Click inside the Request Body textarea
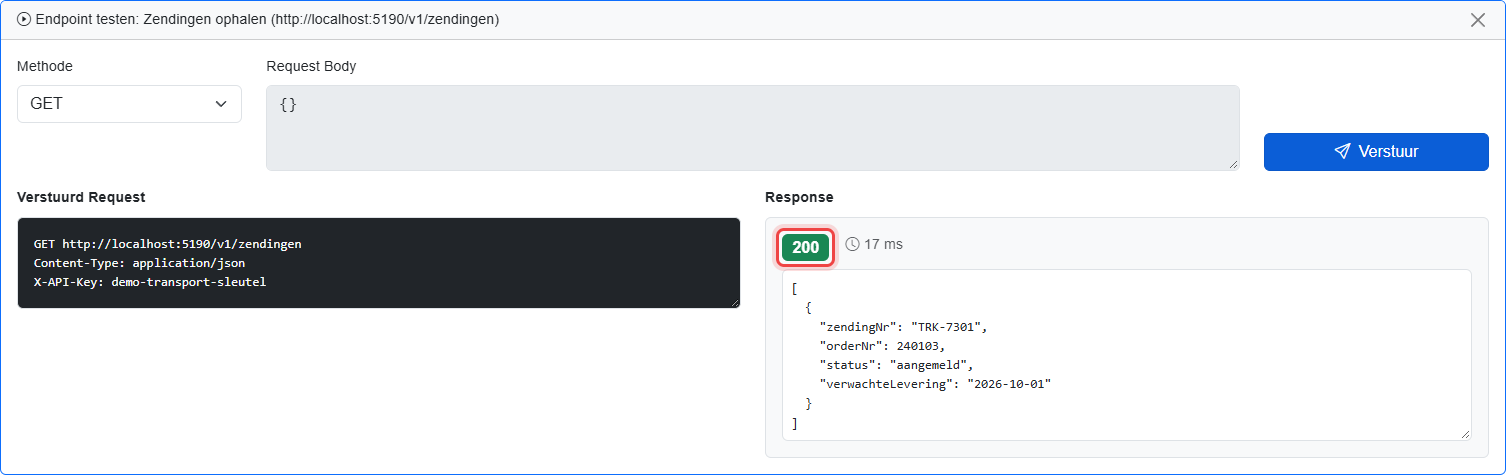1506x475 pixels. [x=752, y=128]
